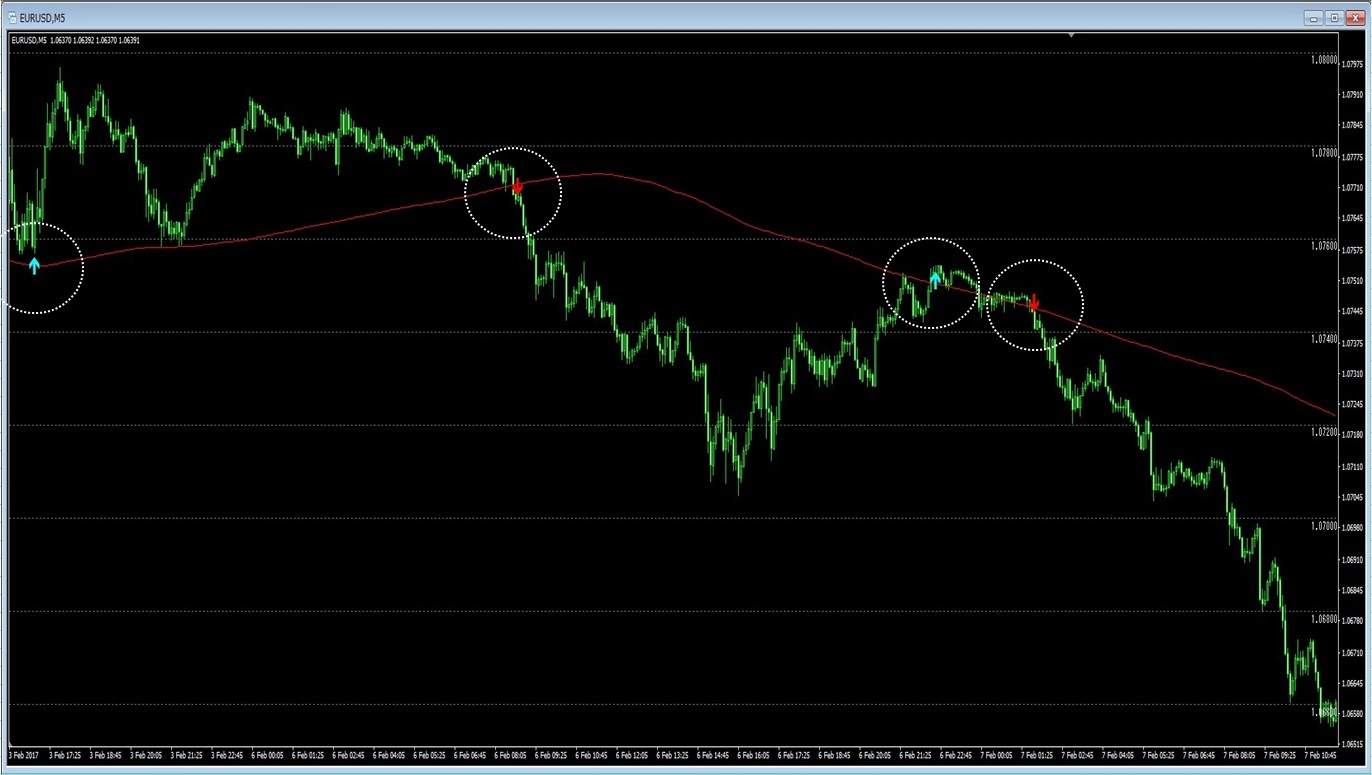
Task: Click 1.07375 on the price scale
Action: point(1354,343)
